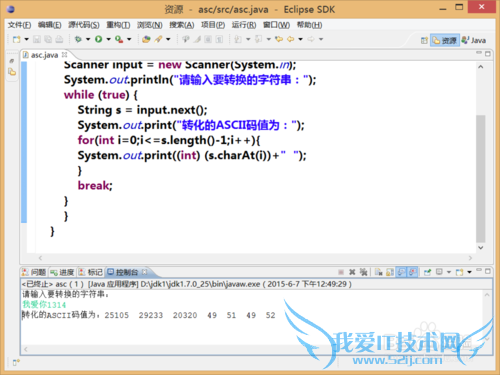Click the New file wizard icon
Image resolution: width=500 pixels, height=375 pixels.
click(x=16, y=39)
